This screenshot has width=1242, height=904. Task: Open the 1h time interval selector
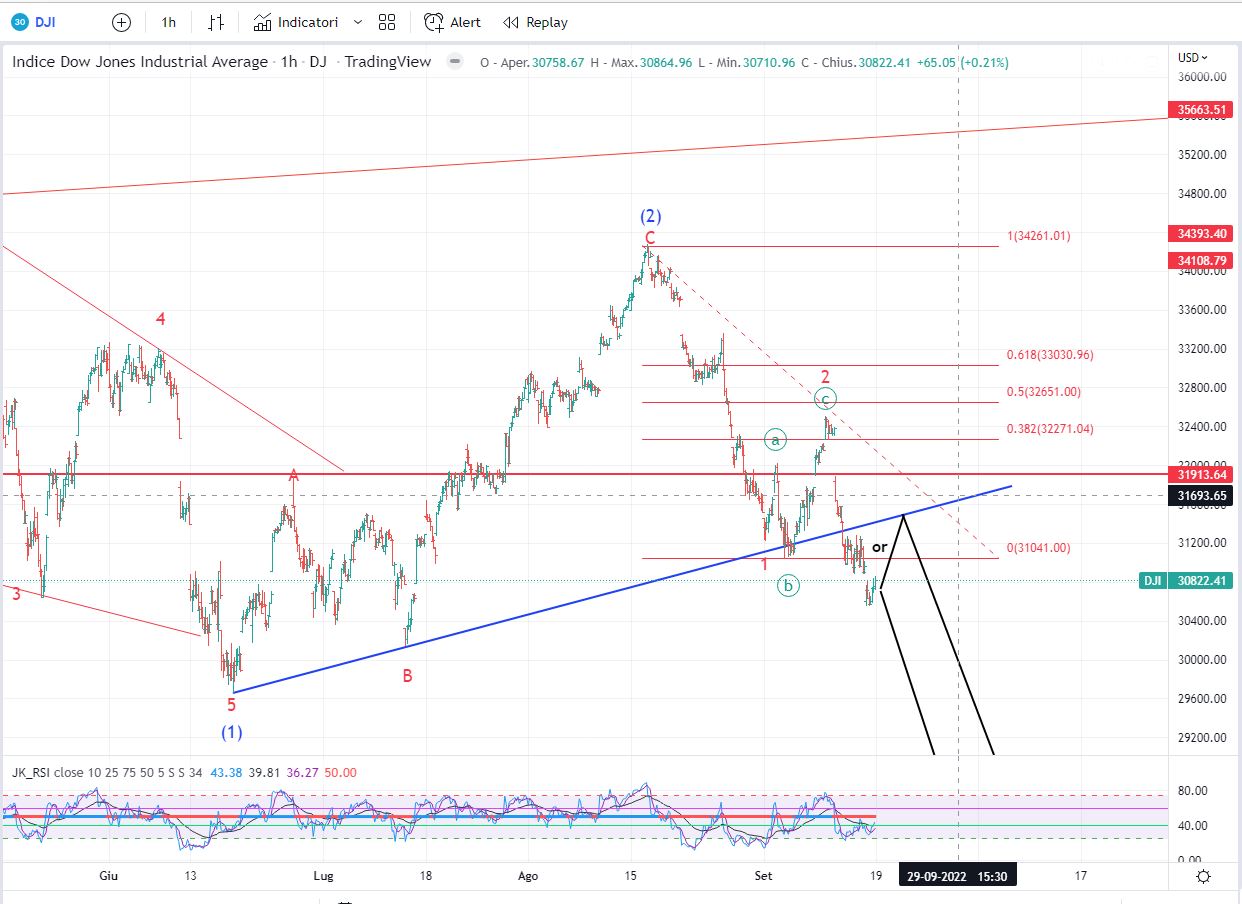[x=169, y=22]
